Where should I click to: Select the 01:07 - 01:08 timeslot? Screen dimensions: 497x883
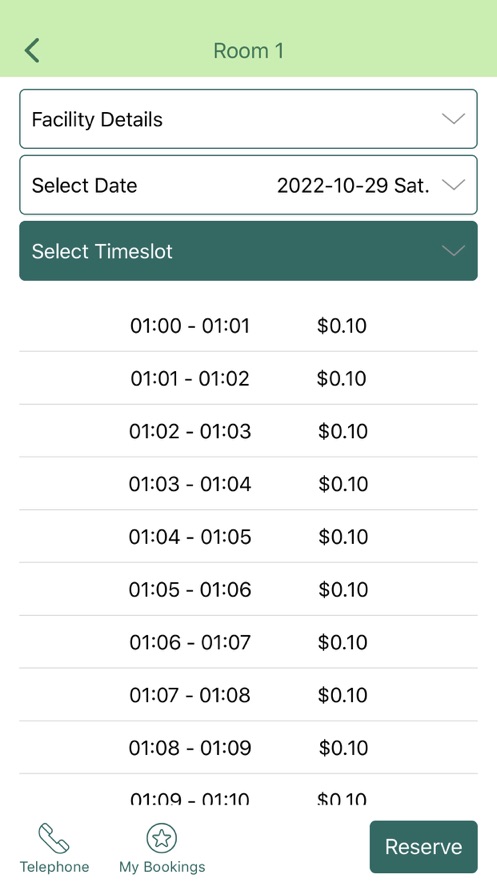click(248, 694)
